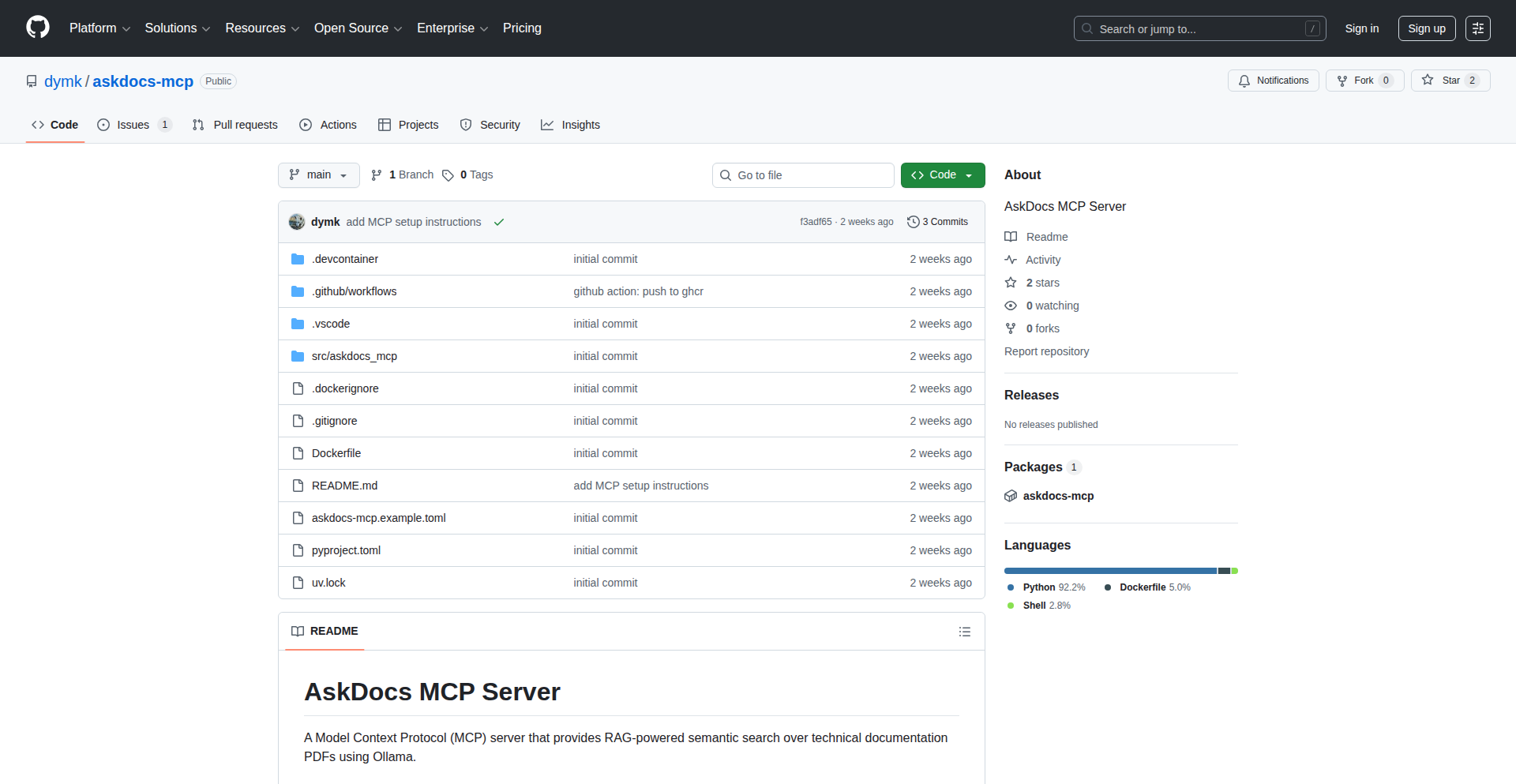Open the askdocs-mcp package
This screenshot has height=784, width=1516.
(x=1058, y=496)
